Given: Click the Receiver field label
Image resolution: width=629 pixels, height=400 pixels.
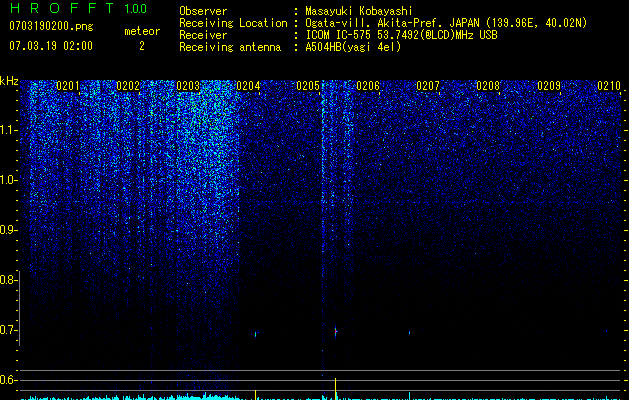Looking at the screenshot, I should [x=203, y=35].
